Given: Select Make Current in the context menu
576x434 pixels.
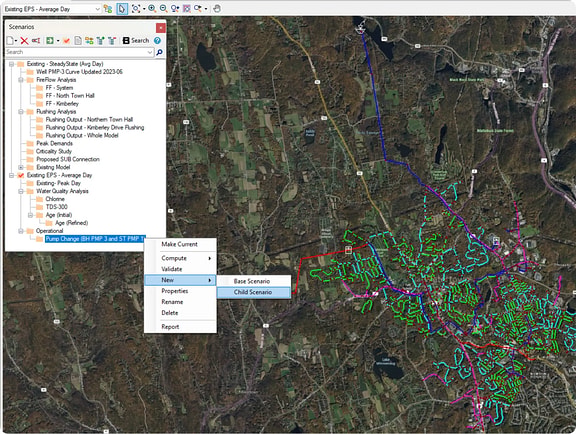Looking at the screenshot, I should [x=180, y=244].
